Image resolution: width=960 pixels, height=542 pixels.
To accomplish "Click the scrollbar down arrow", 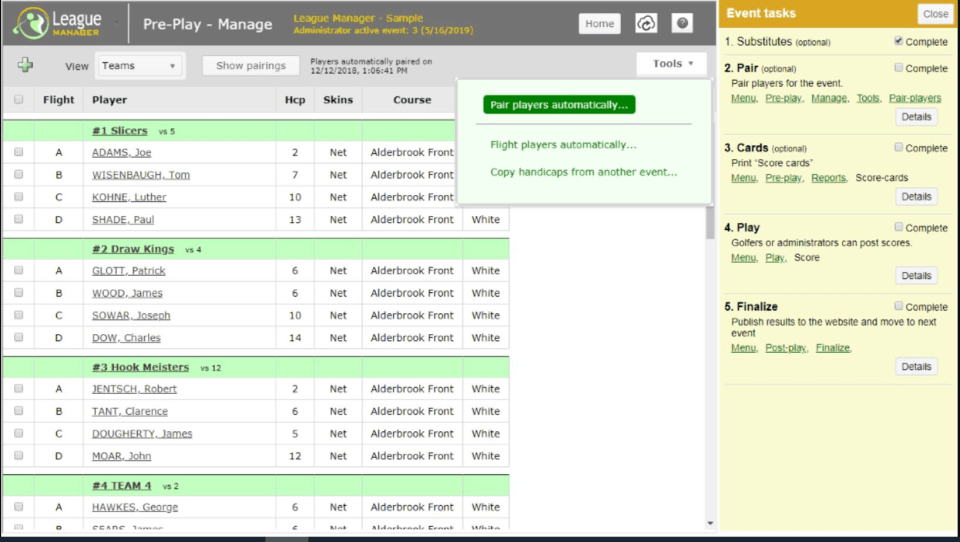I will (710, 524).
